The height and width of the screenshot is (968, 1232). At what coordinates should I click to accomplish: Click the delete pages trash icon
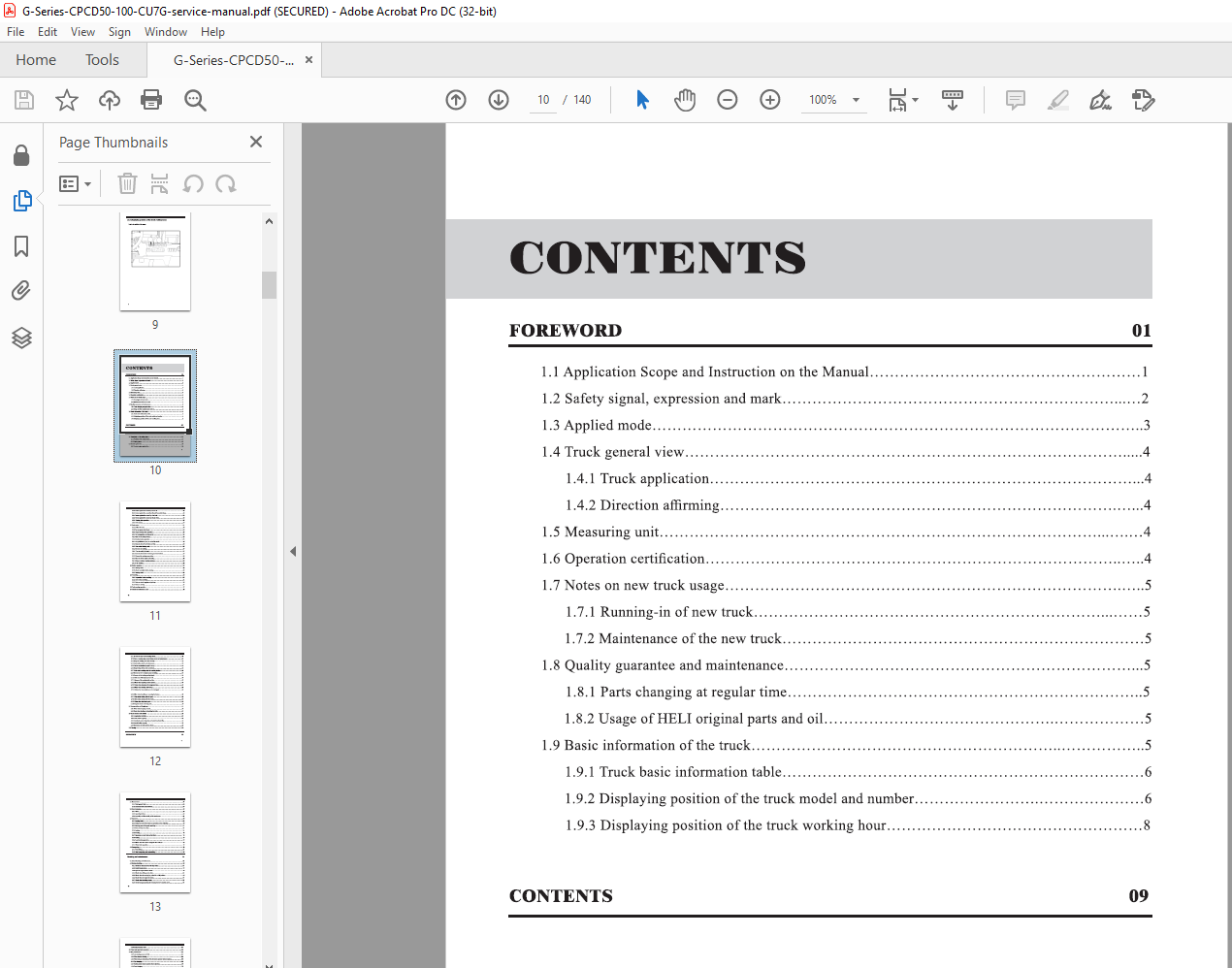point(127,183)
